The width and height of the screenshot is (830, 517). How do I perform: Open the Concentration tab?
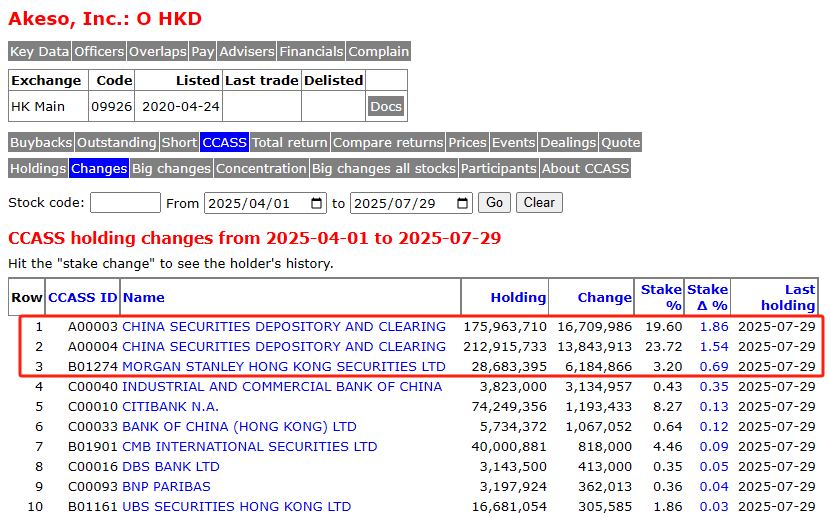pyautogui.click(x=261, y=168)
